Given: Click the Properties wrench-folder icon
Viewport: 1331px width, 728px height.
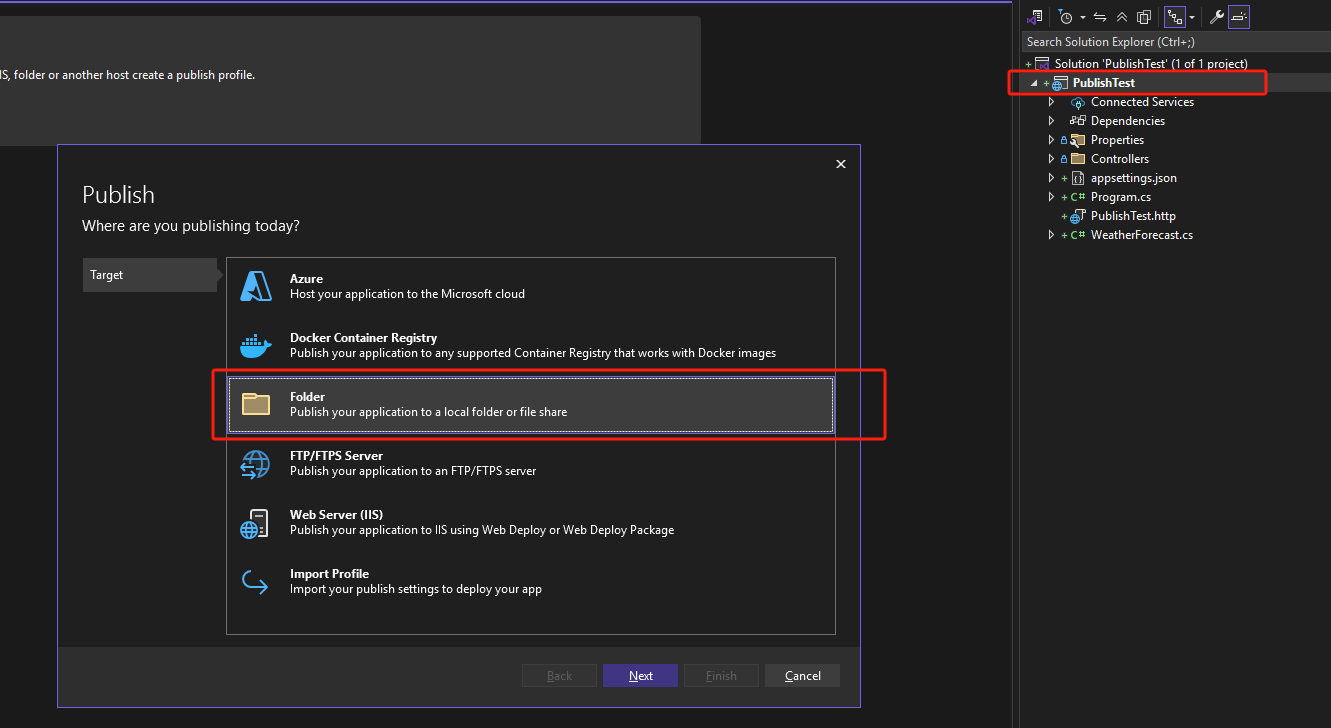Looking at the screenshot, I should 1078,140.
